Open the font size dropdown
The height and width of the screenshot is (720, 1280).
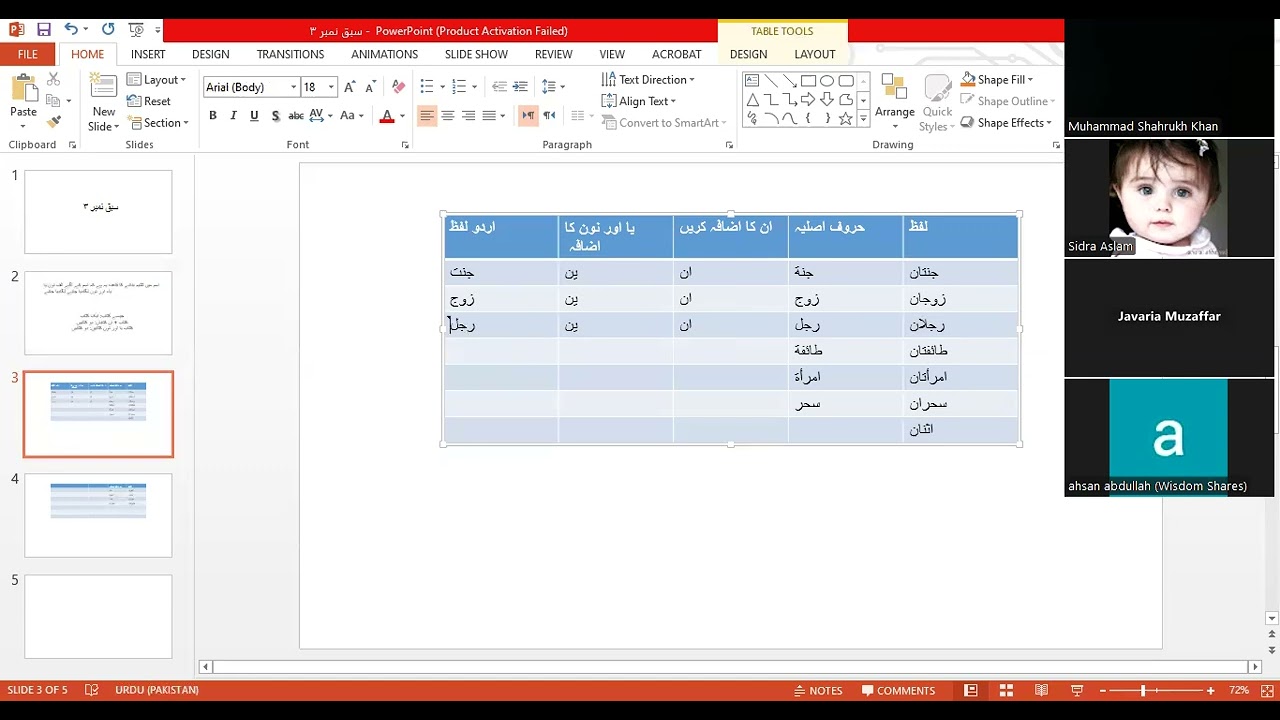point(331,87)
